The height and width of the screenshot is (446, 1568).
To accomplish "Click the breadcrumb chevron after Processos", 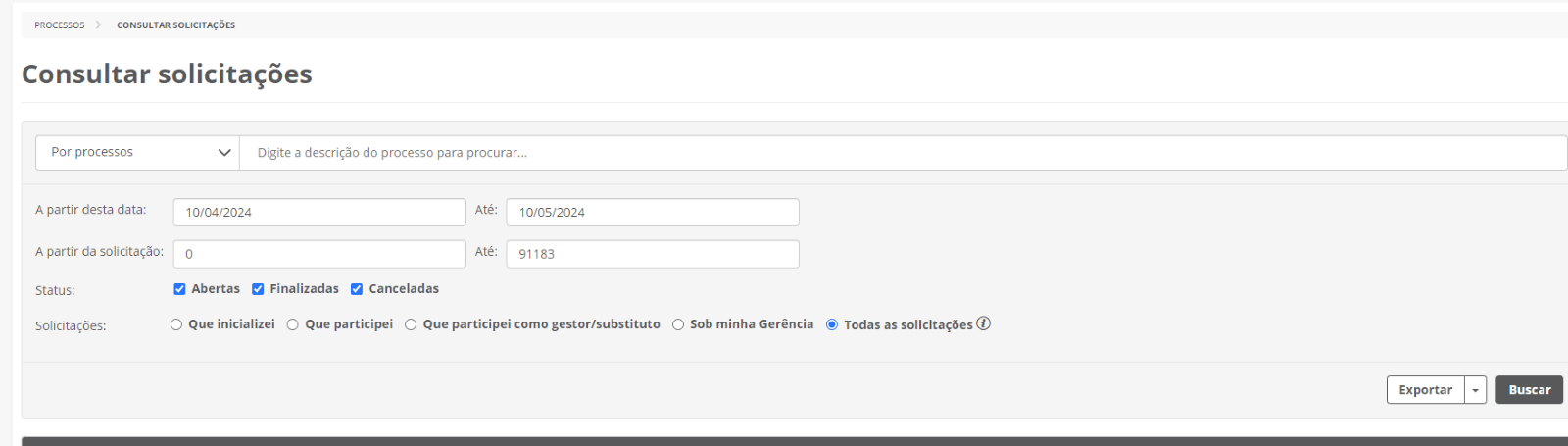I will click(x=99, y=25).
